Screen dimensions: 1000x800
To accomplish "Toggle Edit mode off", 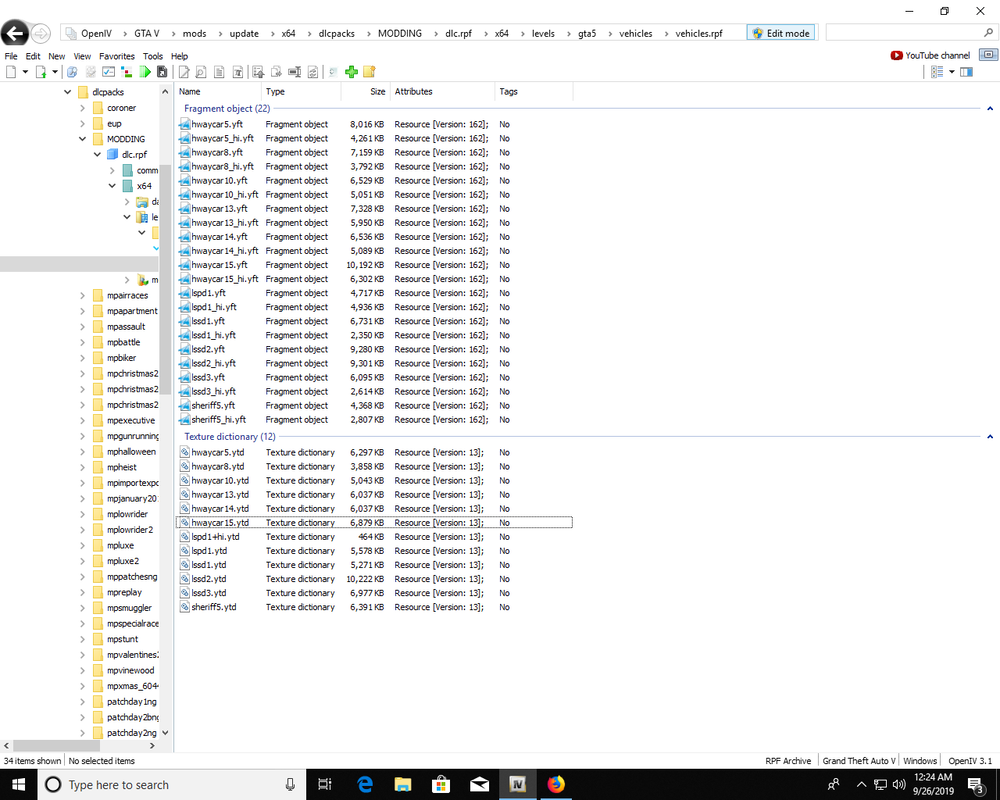I will pos(780,32).
